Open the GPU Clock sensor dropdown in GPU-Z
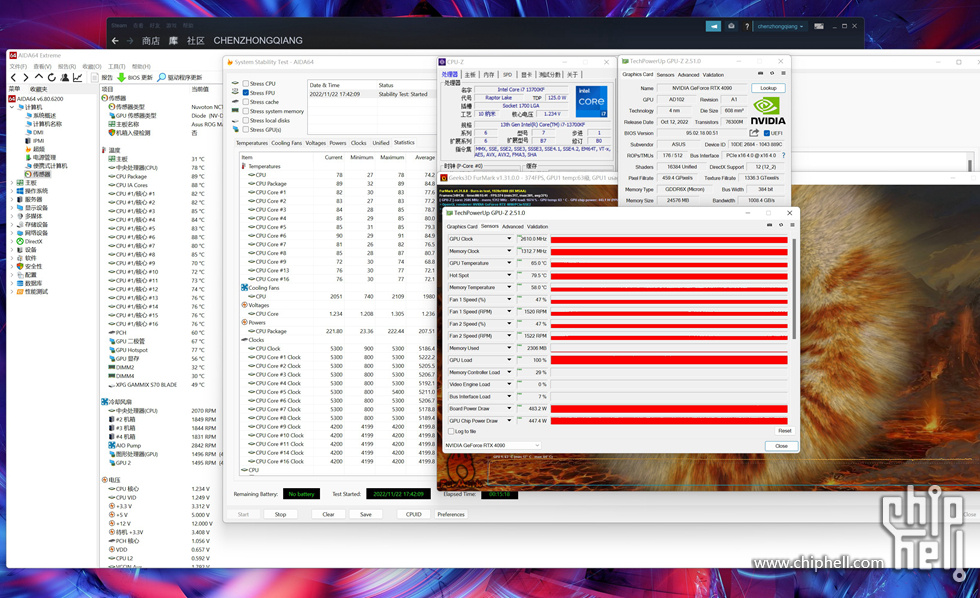 pos(510,239)
